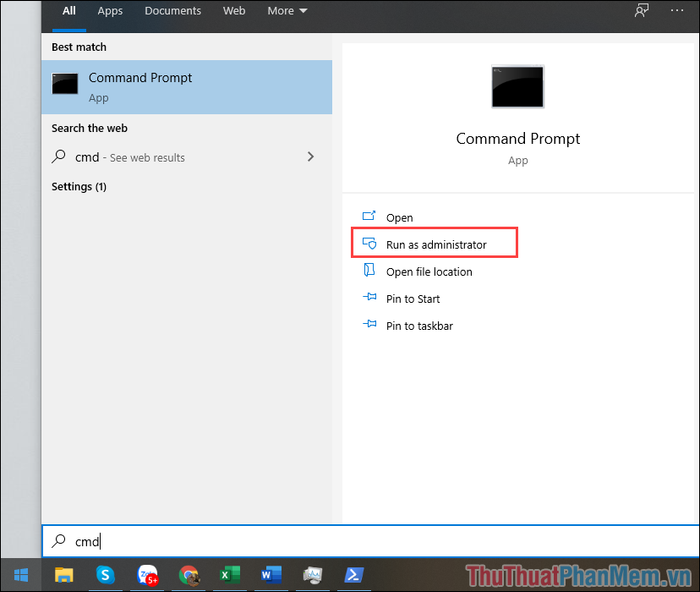Select Run as administrator

435,244
